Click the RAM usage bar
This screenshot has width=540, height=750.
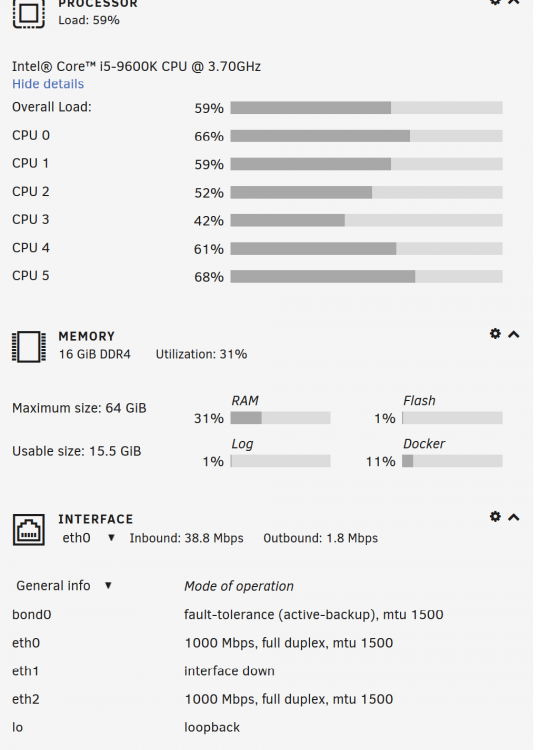[x=280, y=418]
